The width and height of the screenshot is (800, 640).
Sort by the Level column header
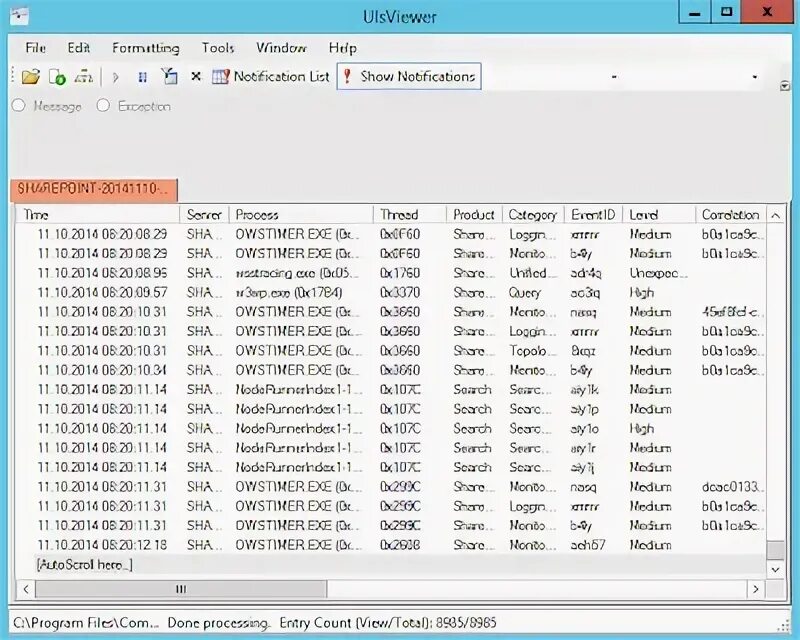pos(659,214)
